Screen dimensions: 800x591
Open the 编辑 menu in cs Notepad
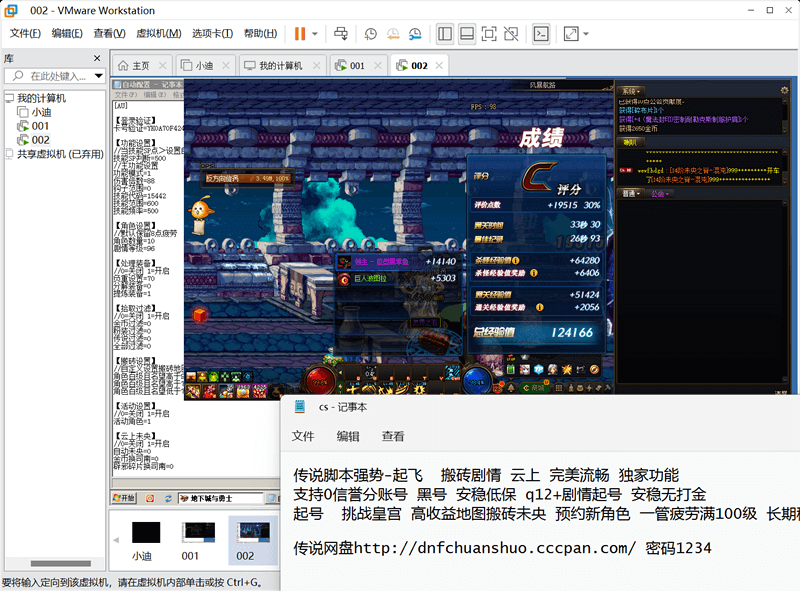pos(348,436)
